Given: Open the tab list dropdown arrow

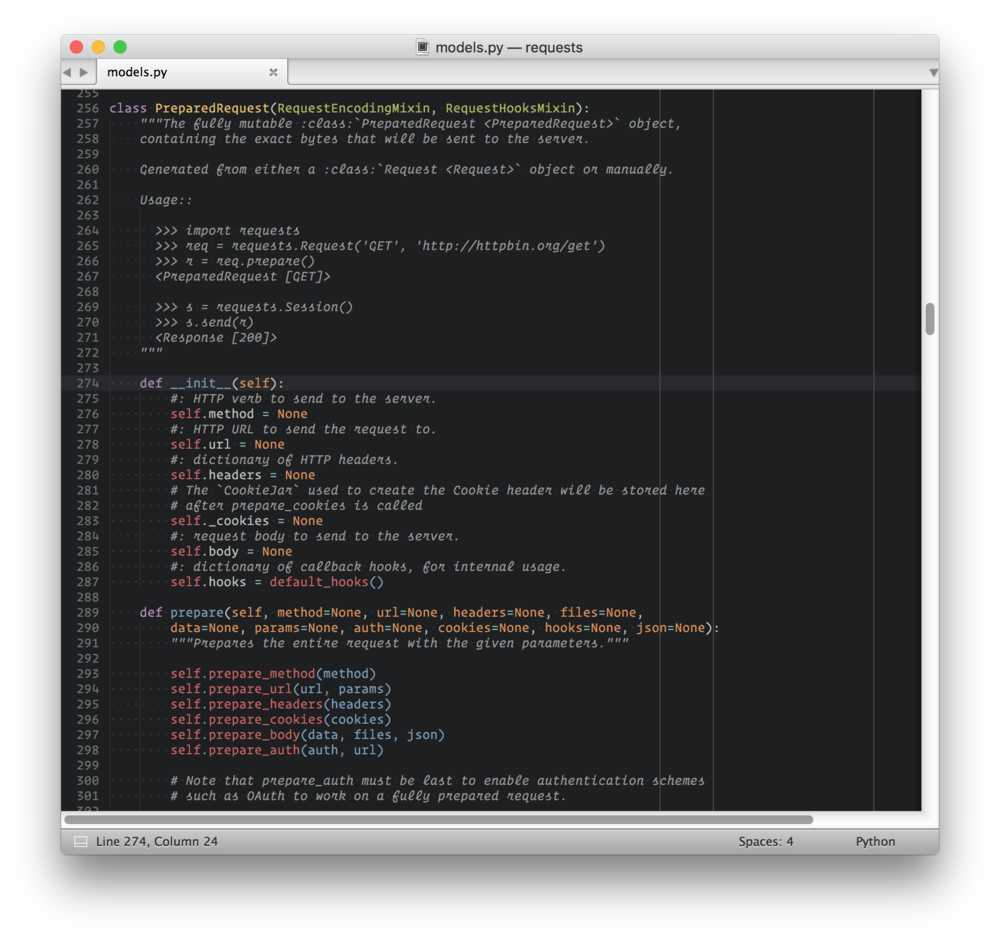Looking at the screenshot, I should [932, 73].
